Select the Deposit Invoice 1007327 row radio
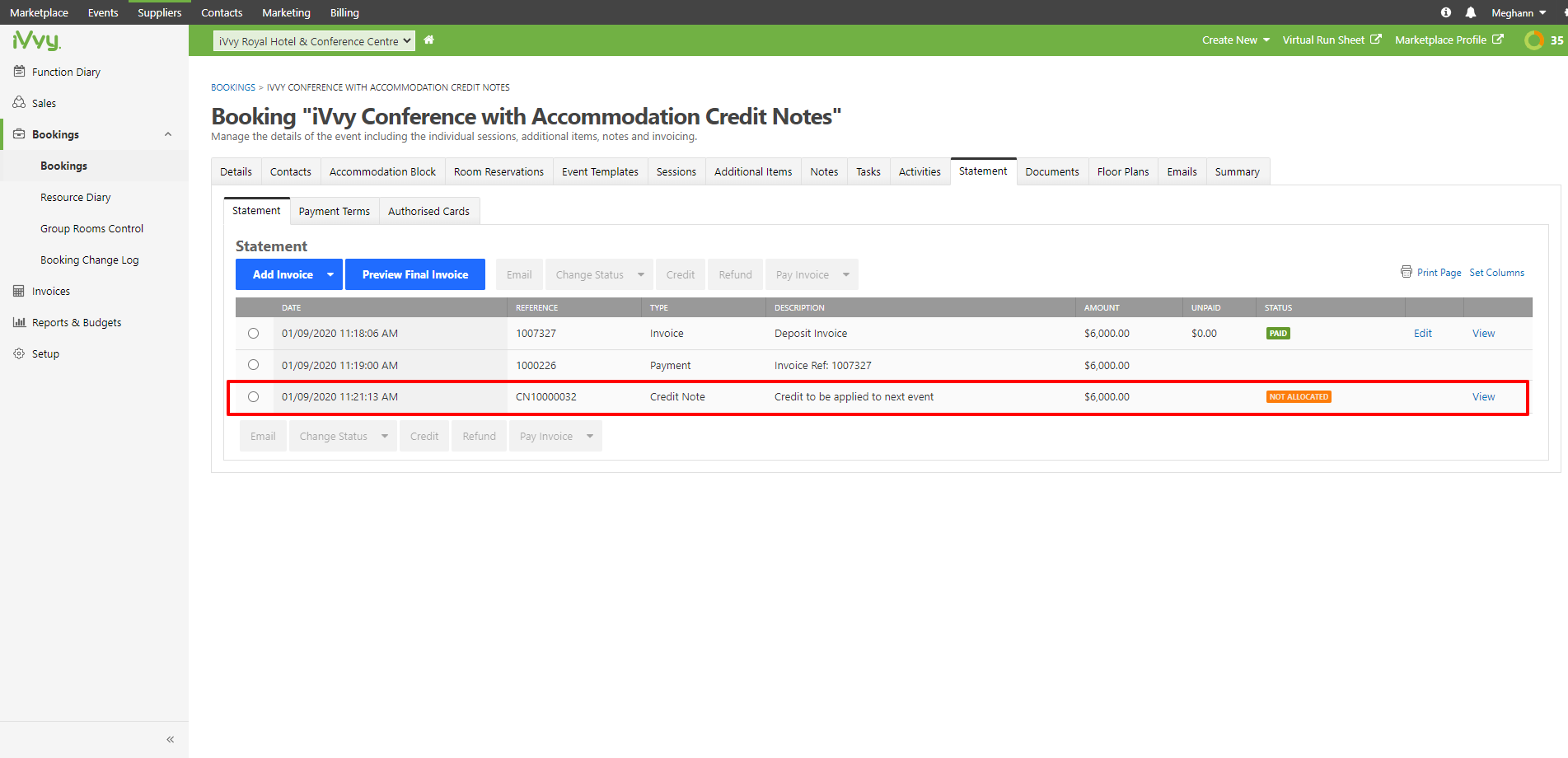Screen dimensions: 1568x758 point(253,334)
